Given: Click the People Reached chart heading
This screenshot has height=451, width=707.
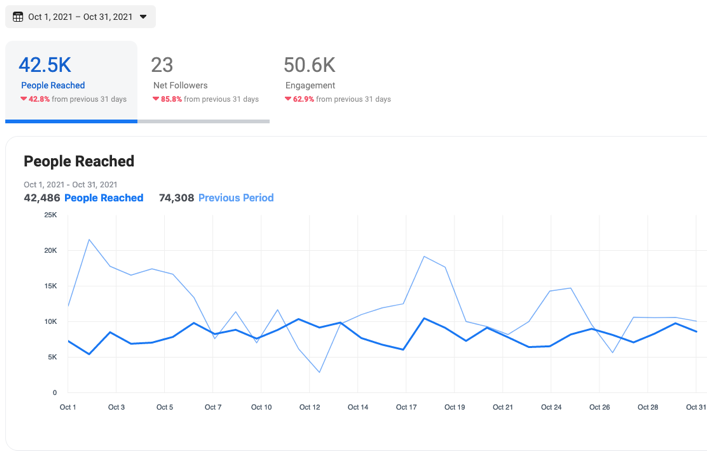Looking at the screenshot, I should pos(79,161).
